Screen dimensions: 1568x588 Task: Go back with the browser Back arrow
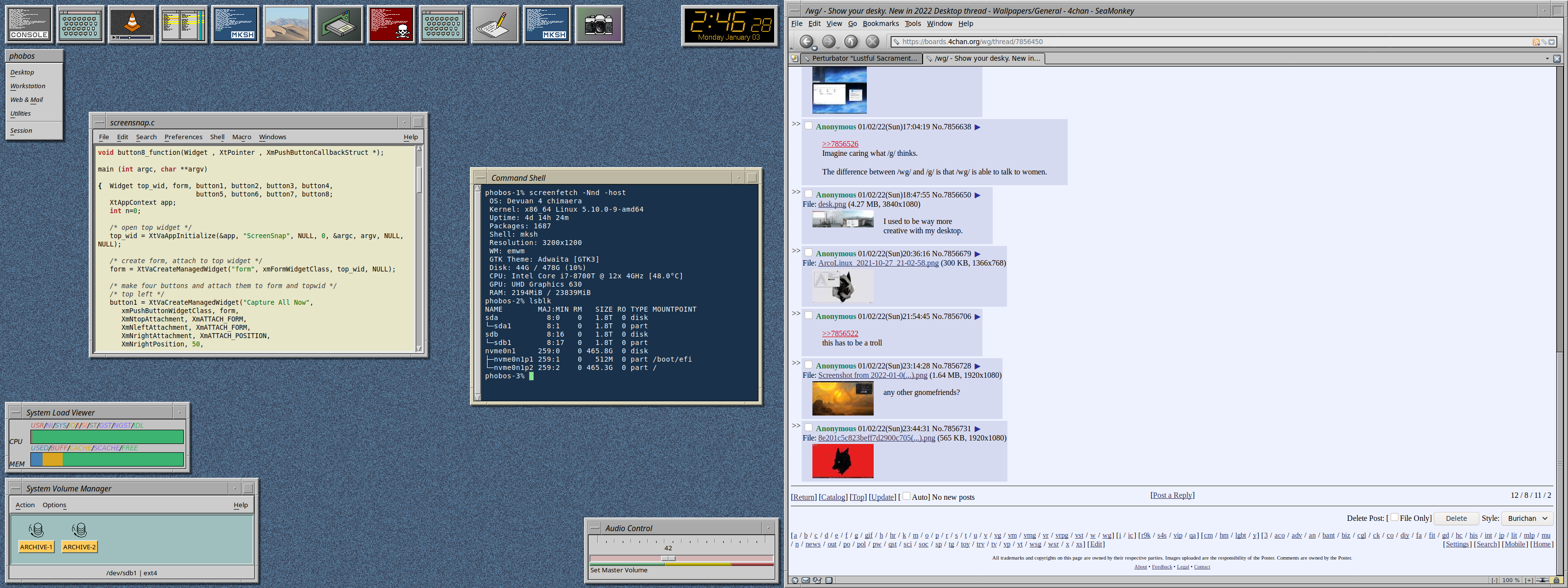[806, 41]
